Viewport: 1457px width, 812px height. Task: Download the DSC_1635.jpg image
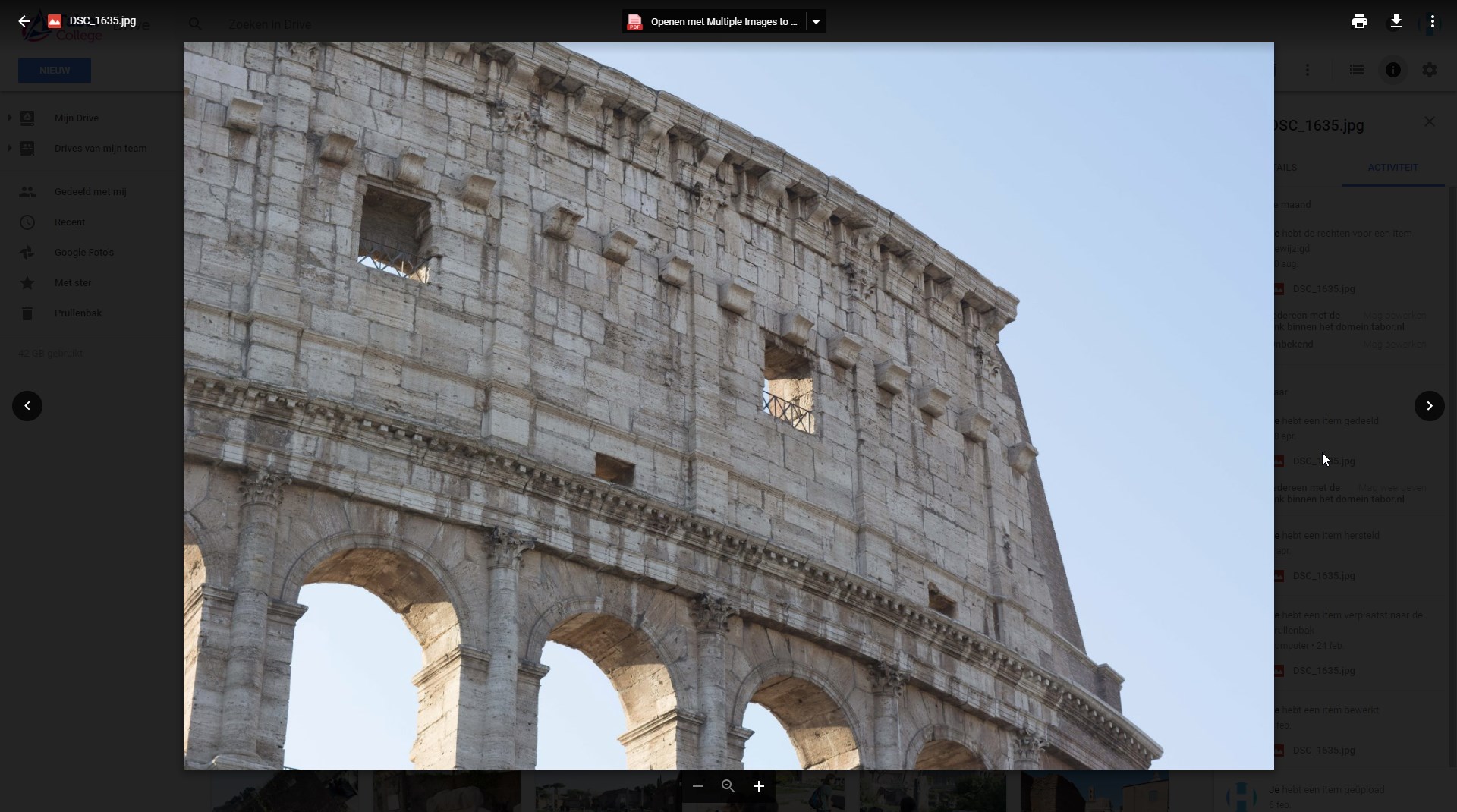click(1396, 21)
